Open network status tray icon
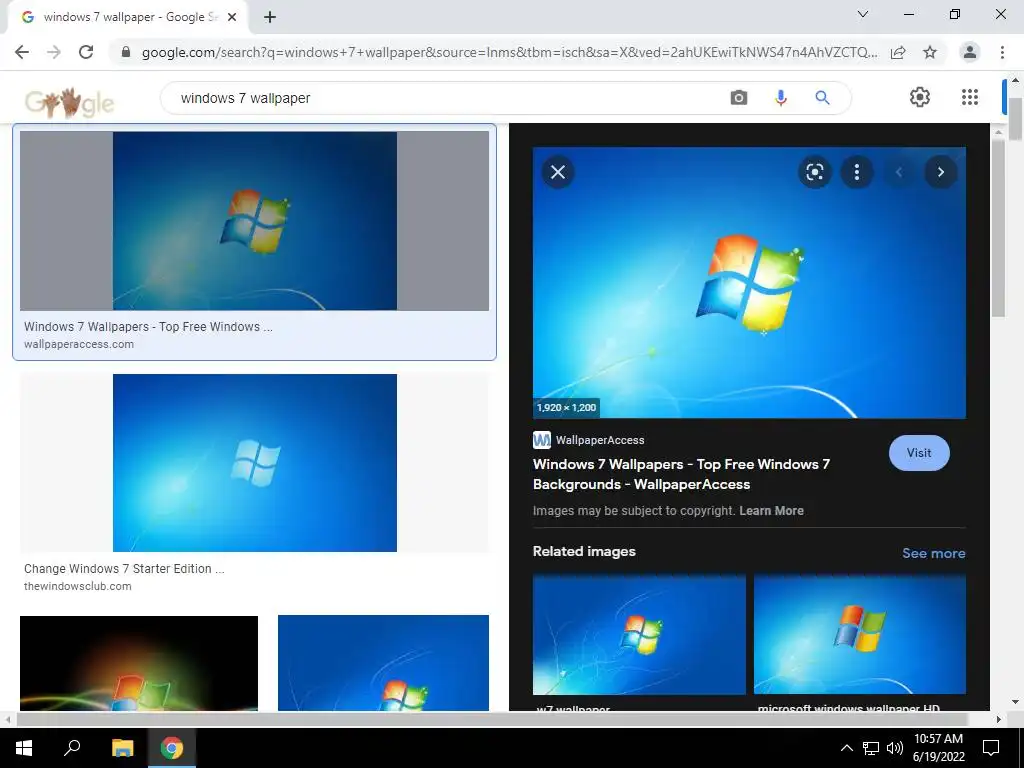This screenshot has width=1024, height=768. click(x=871, y=748)
